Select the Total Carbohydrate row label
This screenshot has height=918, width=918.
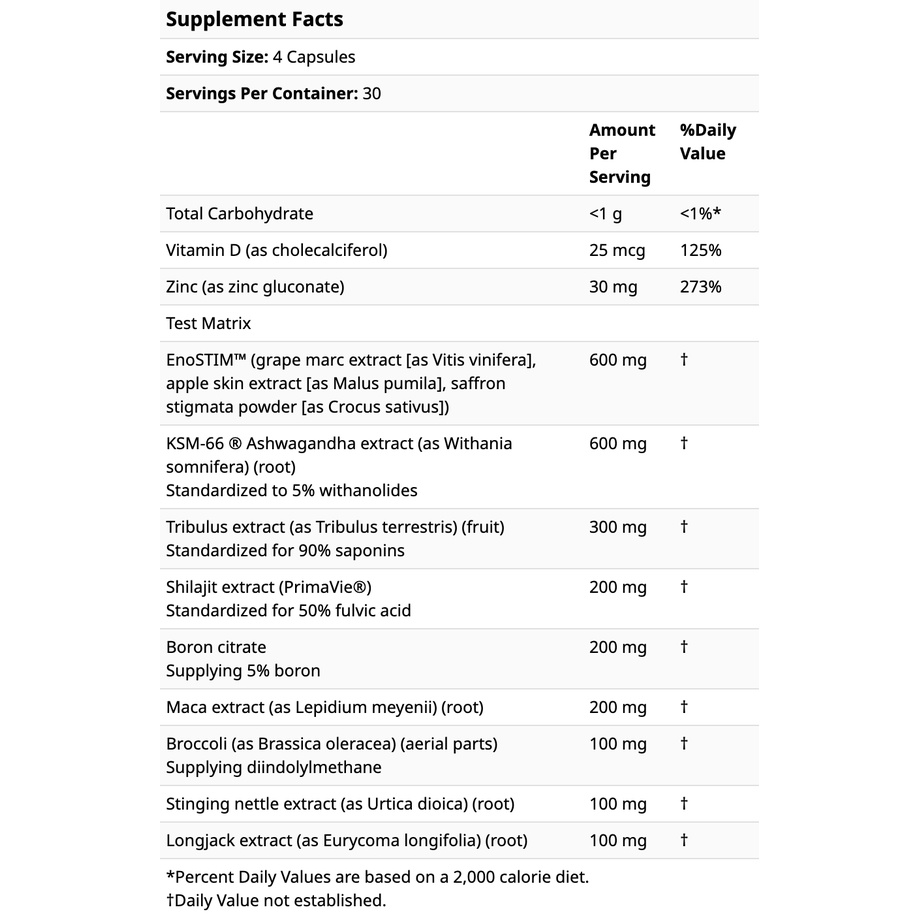[239, 214]
